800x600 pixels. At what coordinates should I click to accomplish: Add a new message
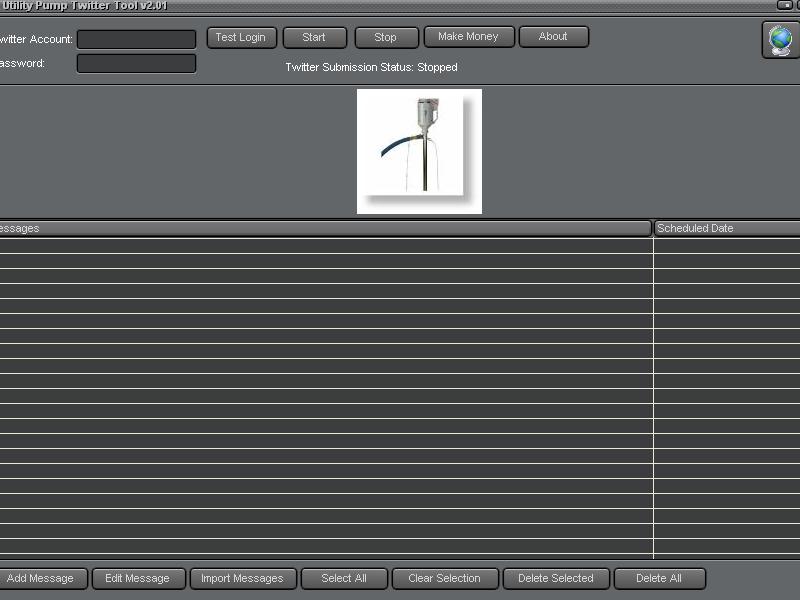[x=42, y=579]
